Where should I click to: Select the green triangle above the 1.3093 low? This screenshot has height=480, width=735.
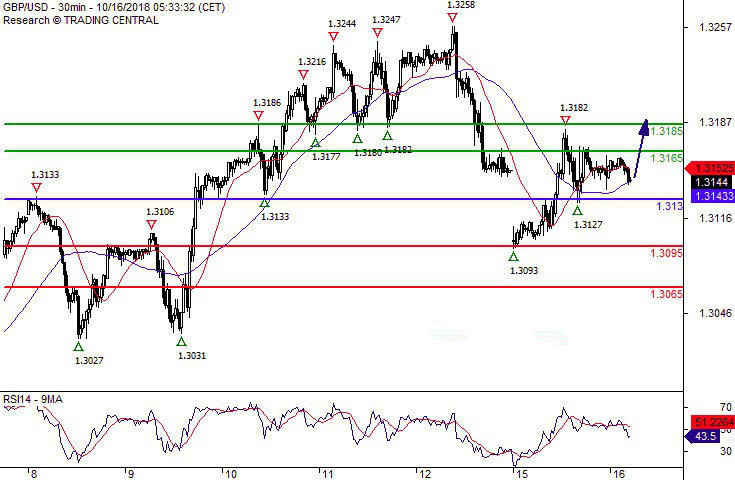click(514, 257)
